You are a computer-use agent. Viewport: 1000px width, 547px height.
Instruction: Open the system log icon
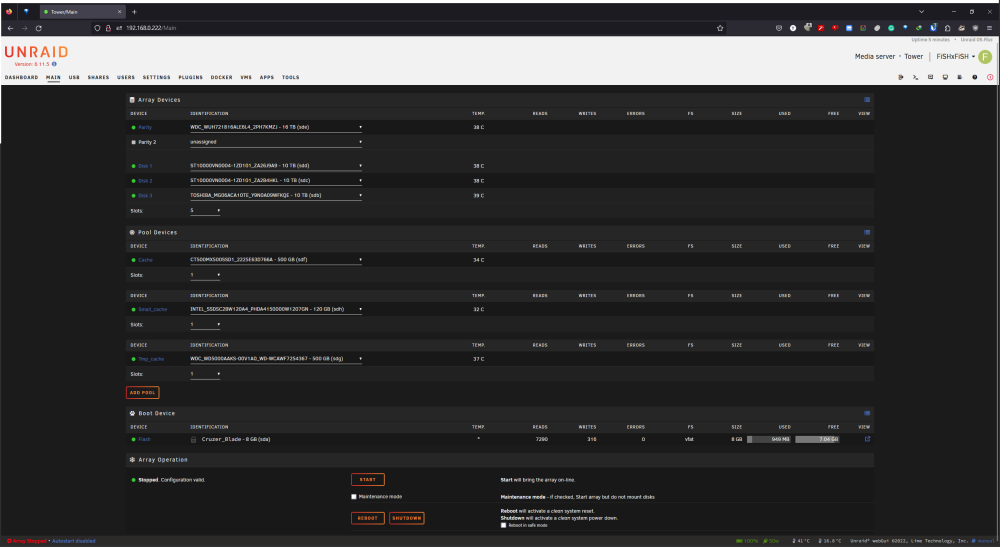tap(960, 77)
